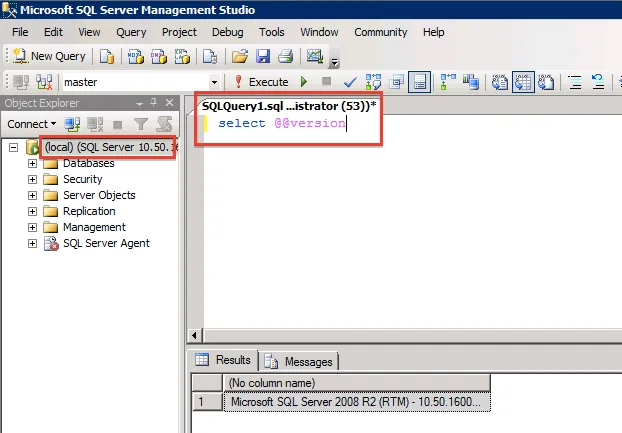Switch to the Messages tab
The image size is (622, 433).
tap(299, 362)
